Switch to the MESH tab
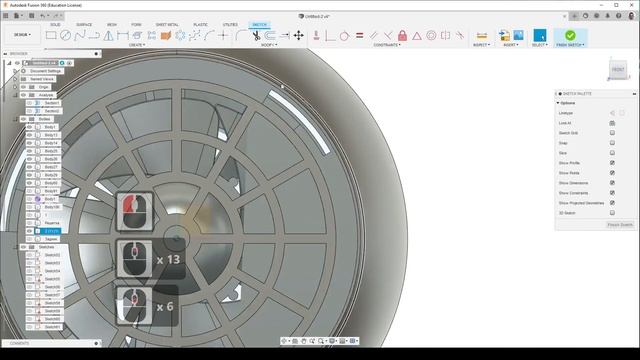 coord(111,24)
